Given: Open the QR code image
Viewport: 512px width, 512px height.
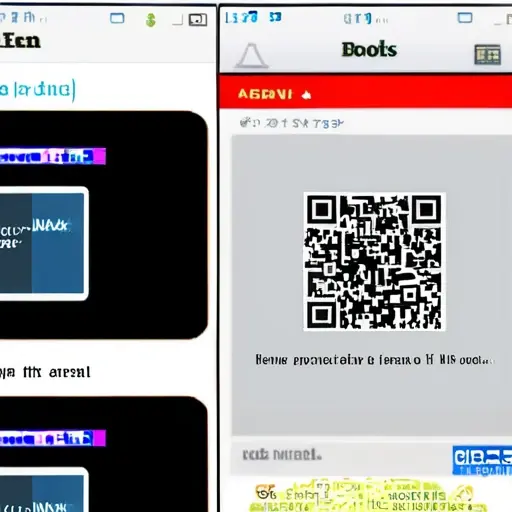Looking at the screenshot, I should [374, 261].
